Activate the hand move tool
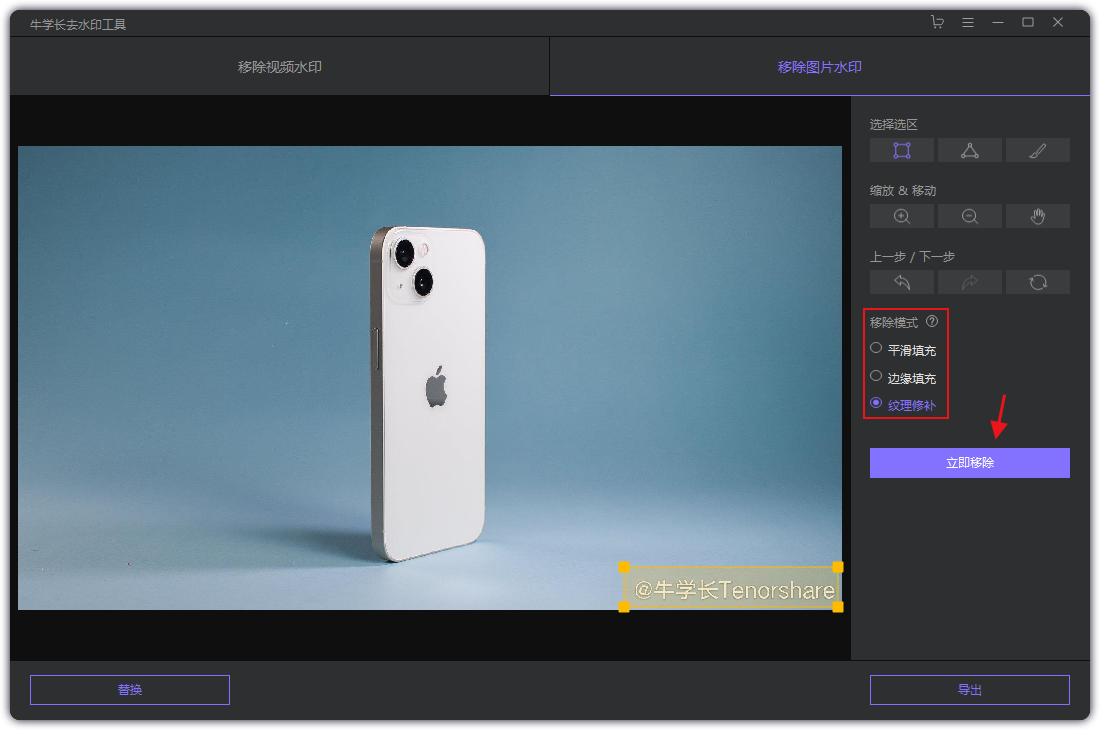This screenshot has height=730, width=1100. click(x=1038, y=217)
